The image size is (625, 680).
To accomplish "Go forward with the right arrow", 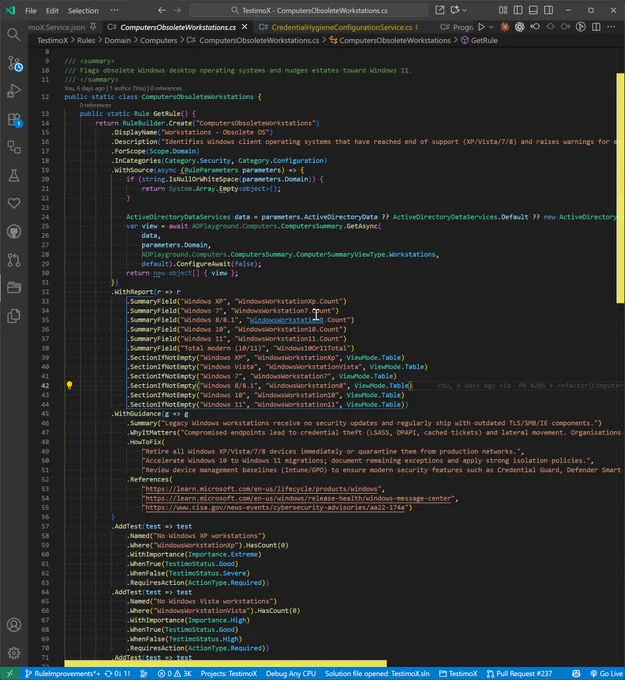I will (x=177, y=10).
